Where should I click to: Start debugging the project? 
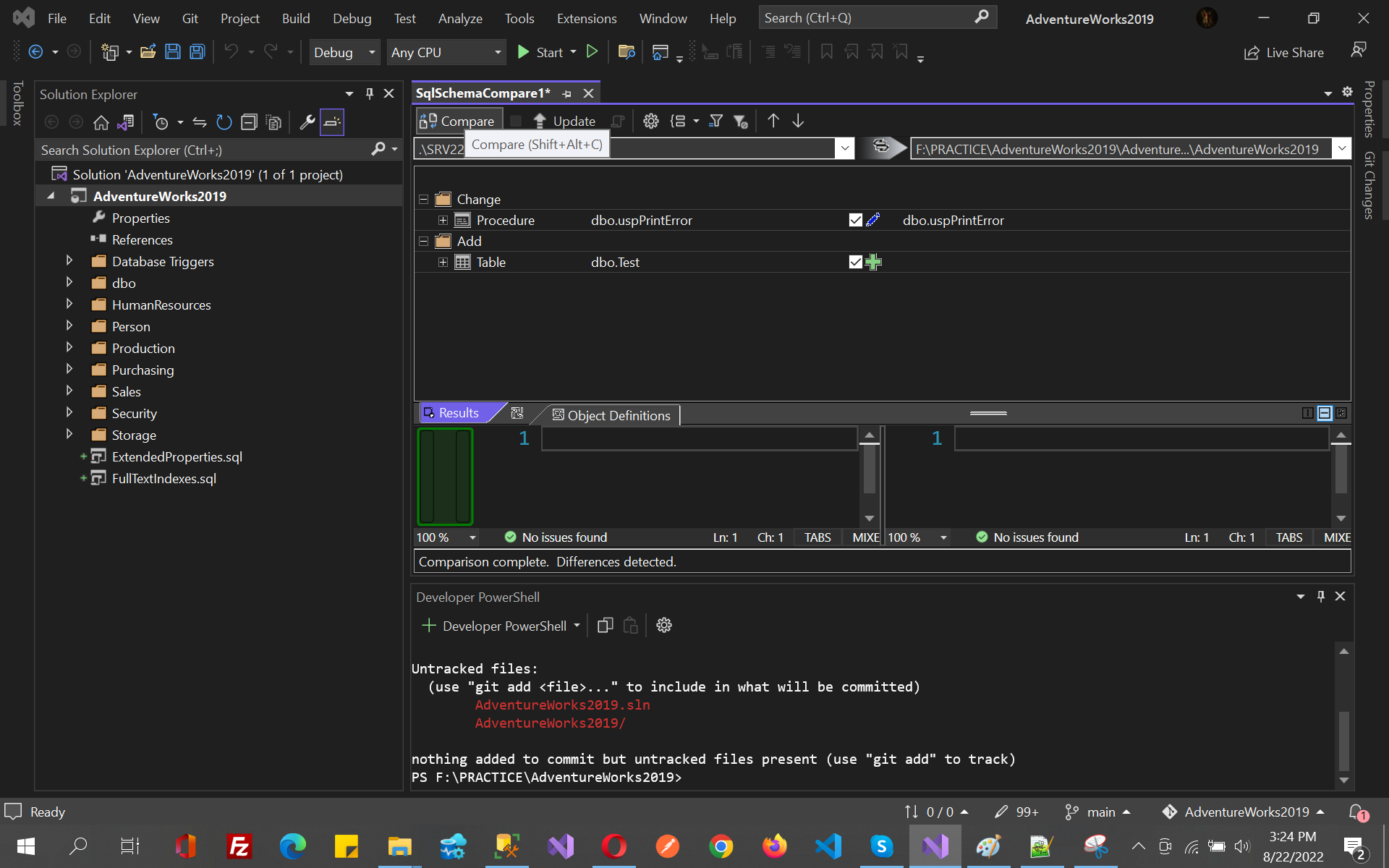pyautogui.click(x=545, y=52)
